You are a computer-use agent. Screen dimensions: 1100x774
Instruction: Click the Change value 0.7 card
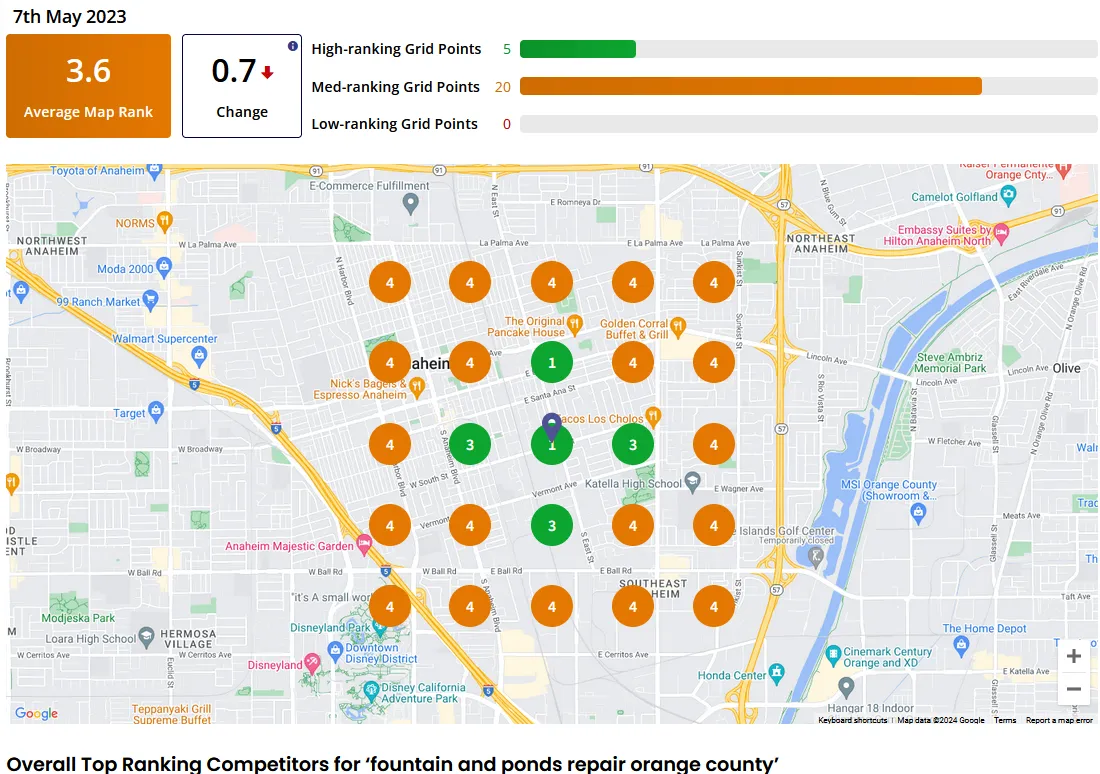click(x=242, y=86)
